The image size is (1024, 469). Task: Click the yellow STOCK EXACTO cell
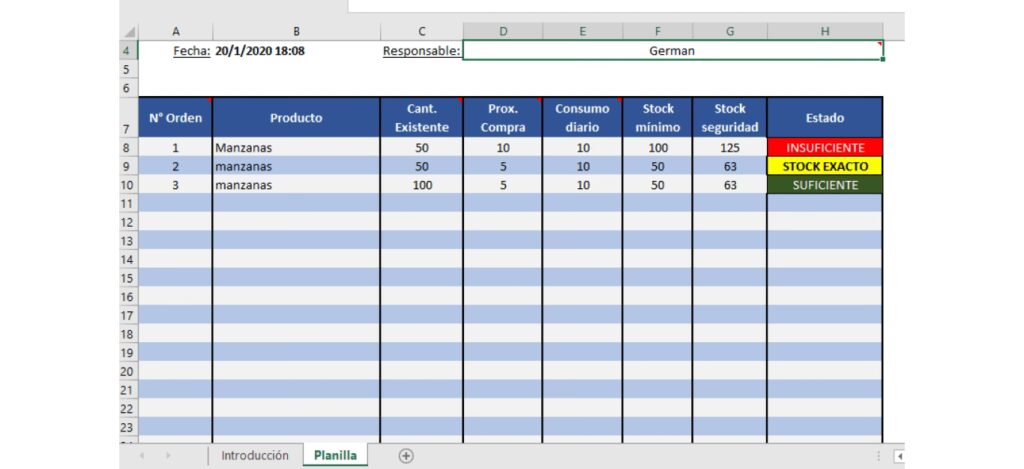824,167
